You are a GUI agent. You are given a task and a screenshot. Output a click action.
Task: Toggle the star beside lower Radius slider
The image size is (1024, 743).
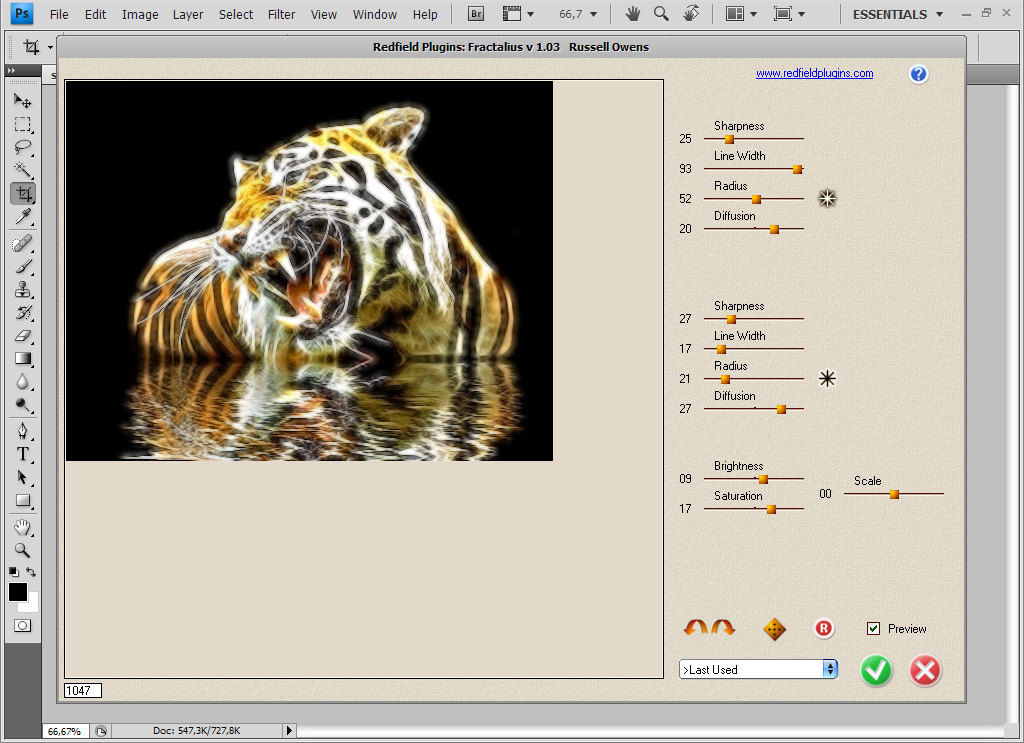click(x=827, y=379)
